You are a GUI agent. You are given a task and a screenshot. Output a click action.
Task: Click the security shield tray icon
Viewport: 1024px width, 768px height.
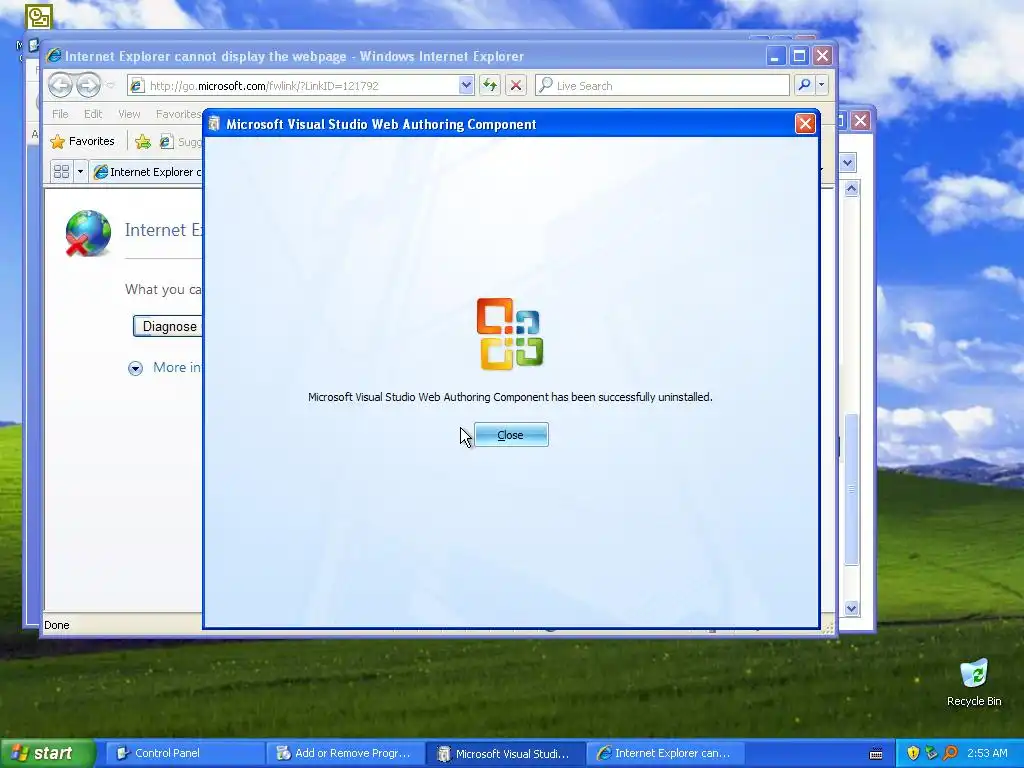click(913, 753)
